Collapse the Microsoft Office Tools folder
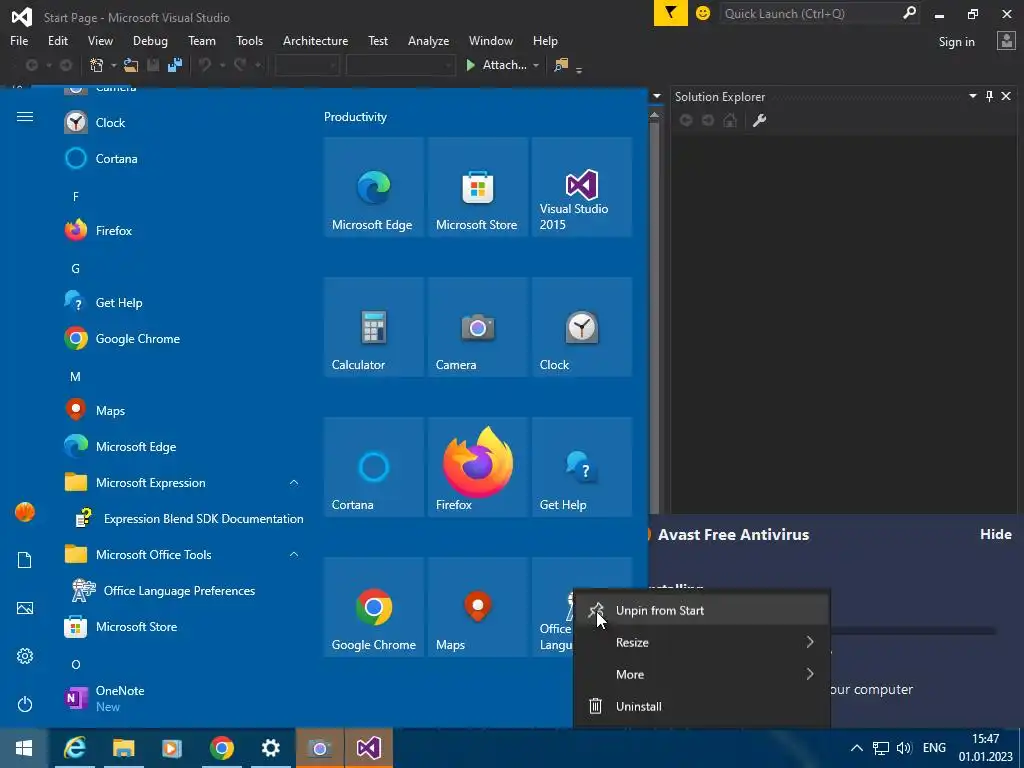1024x768 pixels. tap(294, 554)
